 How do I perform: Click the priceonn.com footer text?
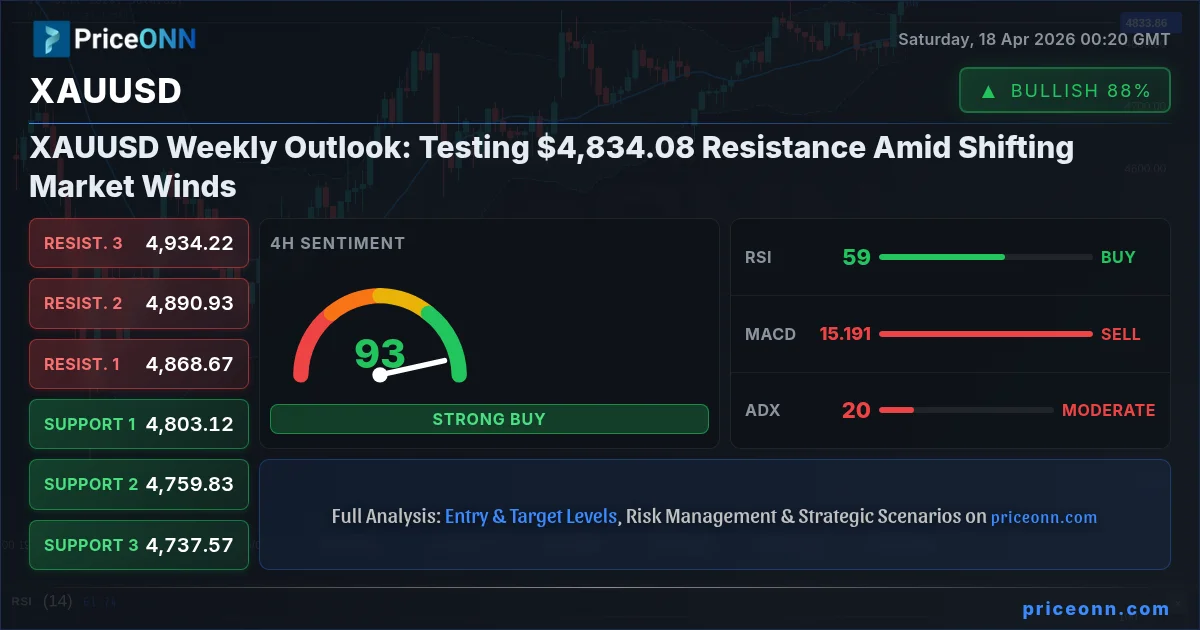1096,608
